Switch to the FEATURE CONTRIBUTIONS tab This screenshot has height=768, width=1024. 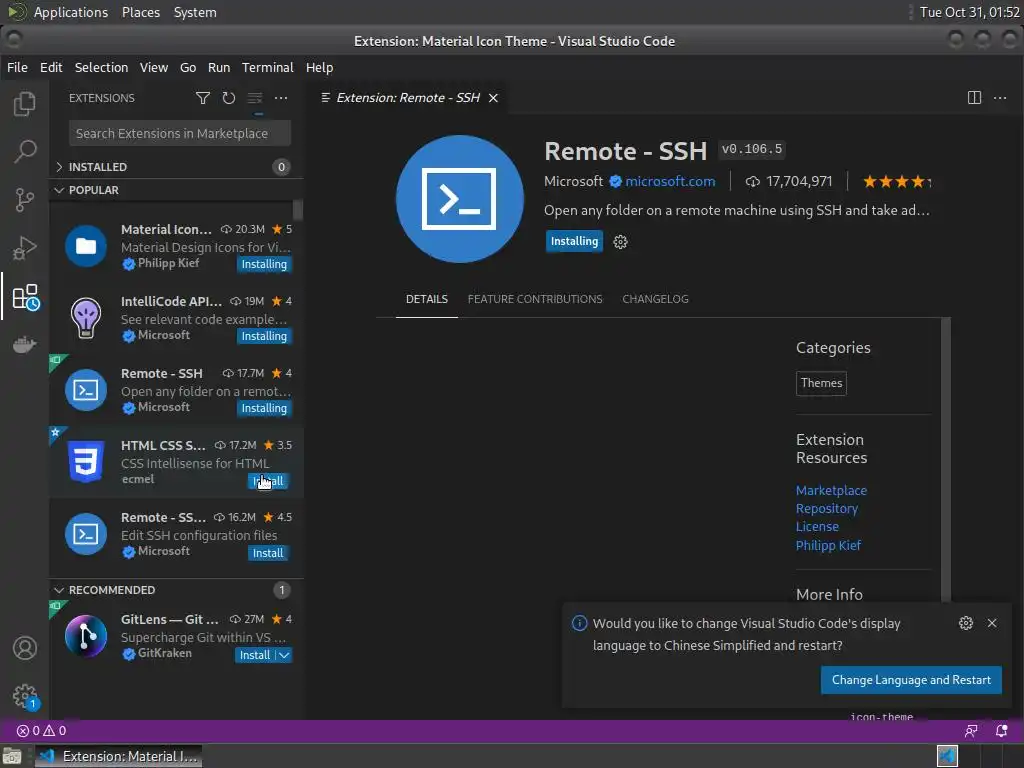pos(535,299)
